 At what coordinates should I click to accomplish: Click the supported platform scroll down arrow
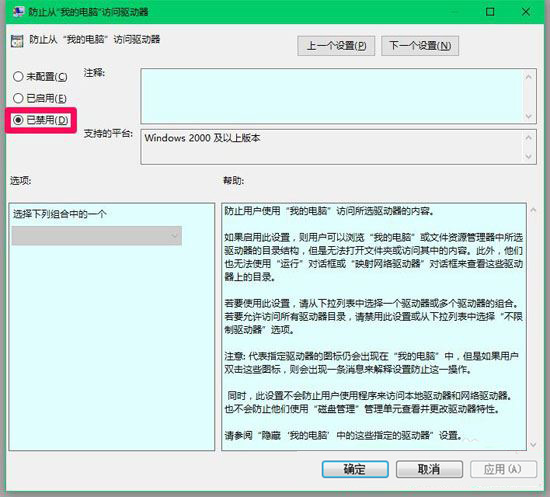tap(529, 156)
